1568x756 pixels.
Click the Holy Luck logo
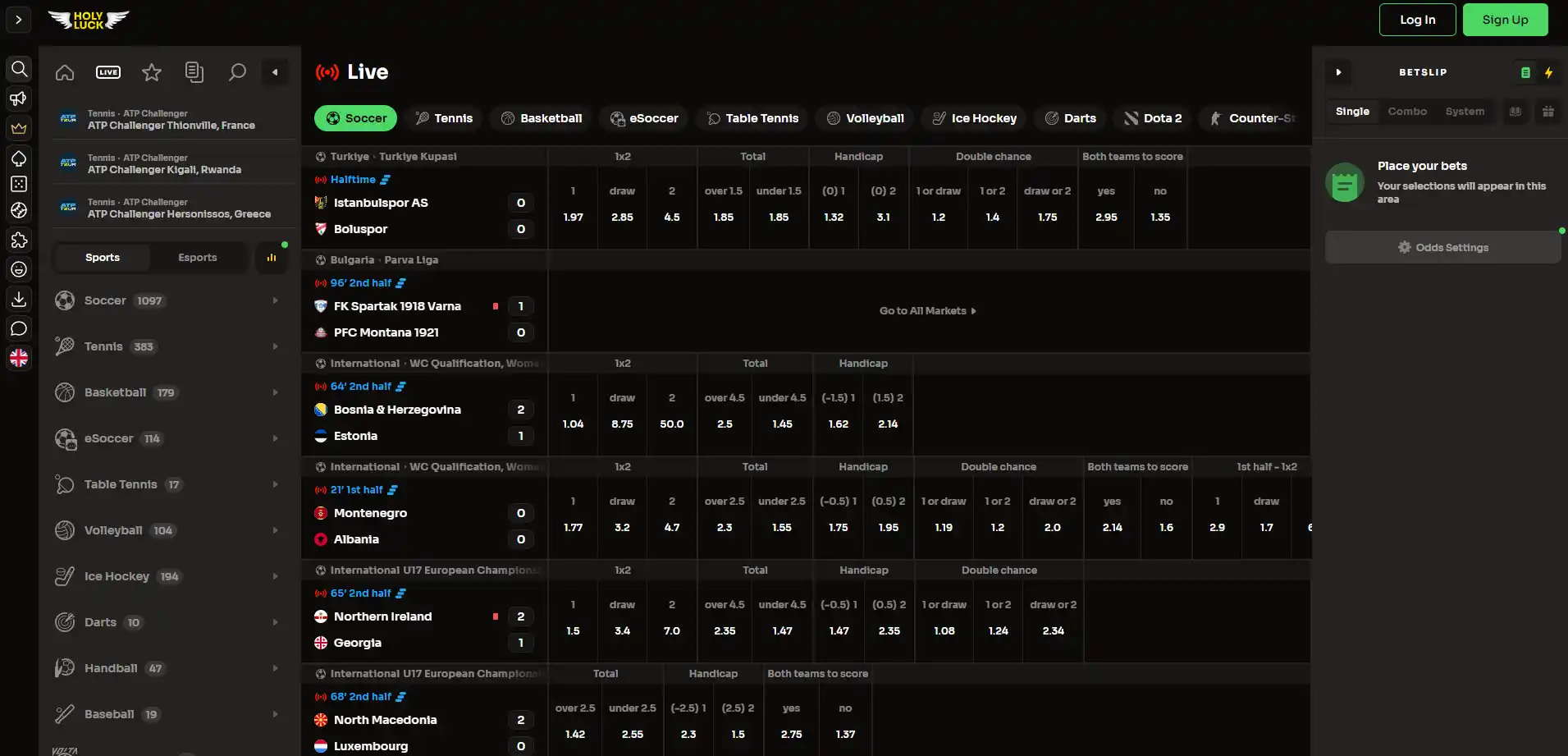tap(89, 20)
